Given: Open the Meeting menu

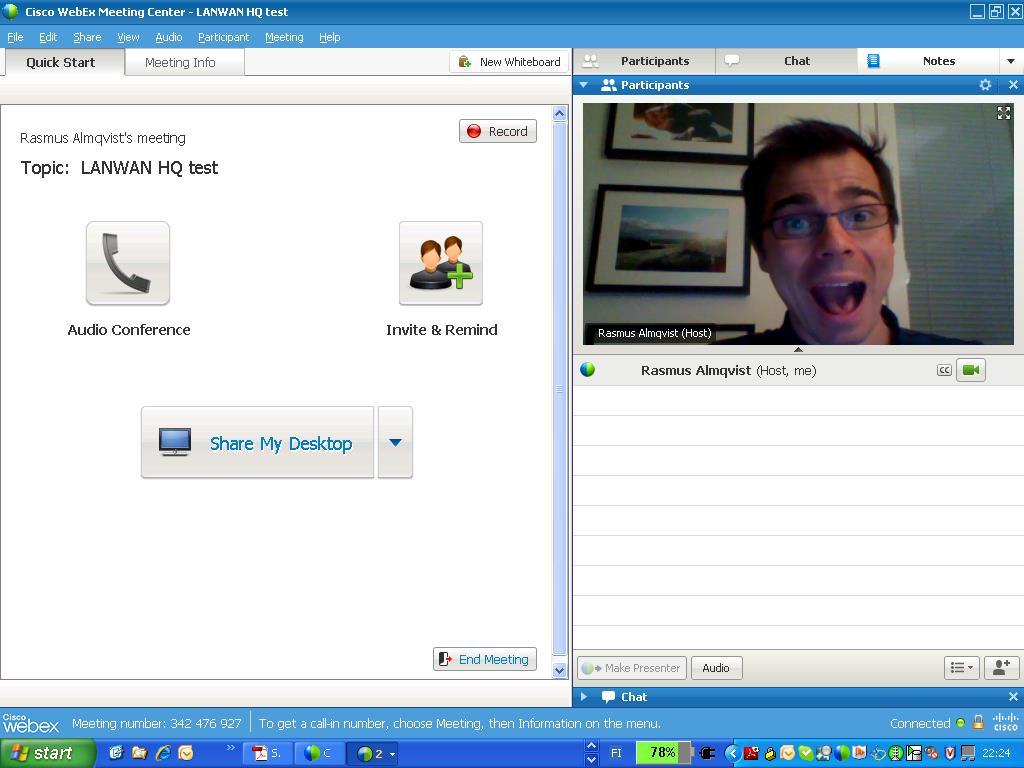Looking at the screenshot, I should (284, 37).
